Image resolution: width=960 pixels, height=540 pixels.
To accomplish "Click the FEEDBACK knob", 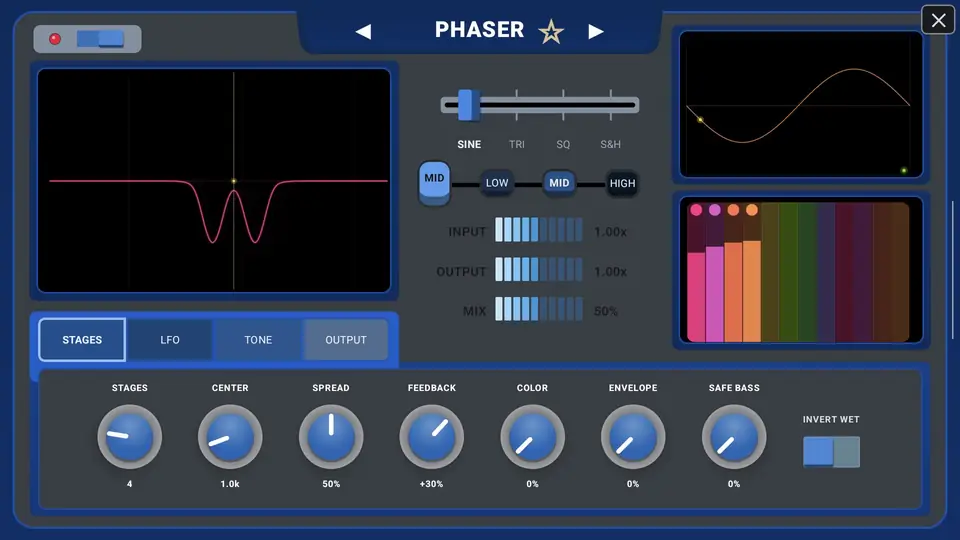I will click(x=432, y=437).
